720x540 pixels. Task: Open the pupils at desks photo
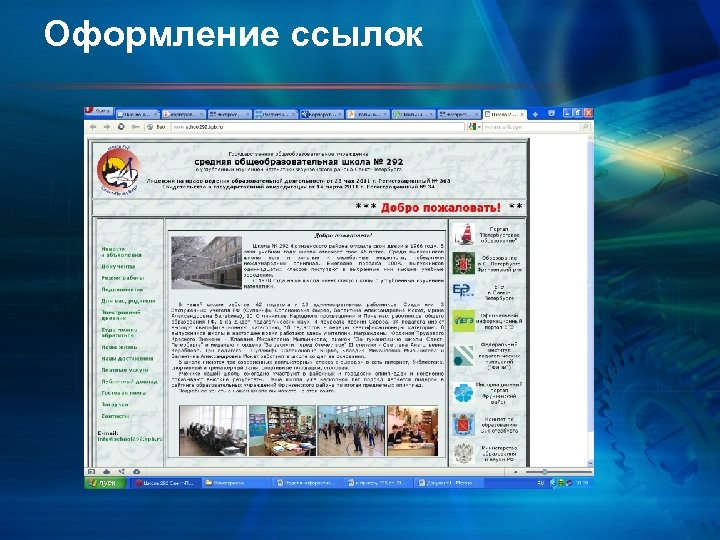pos(412,431)
